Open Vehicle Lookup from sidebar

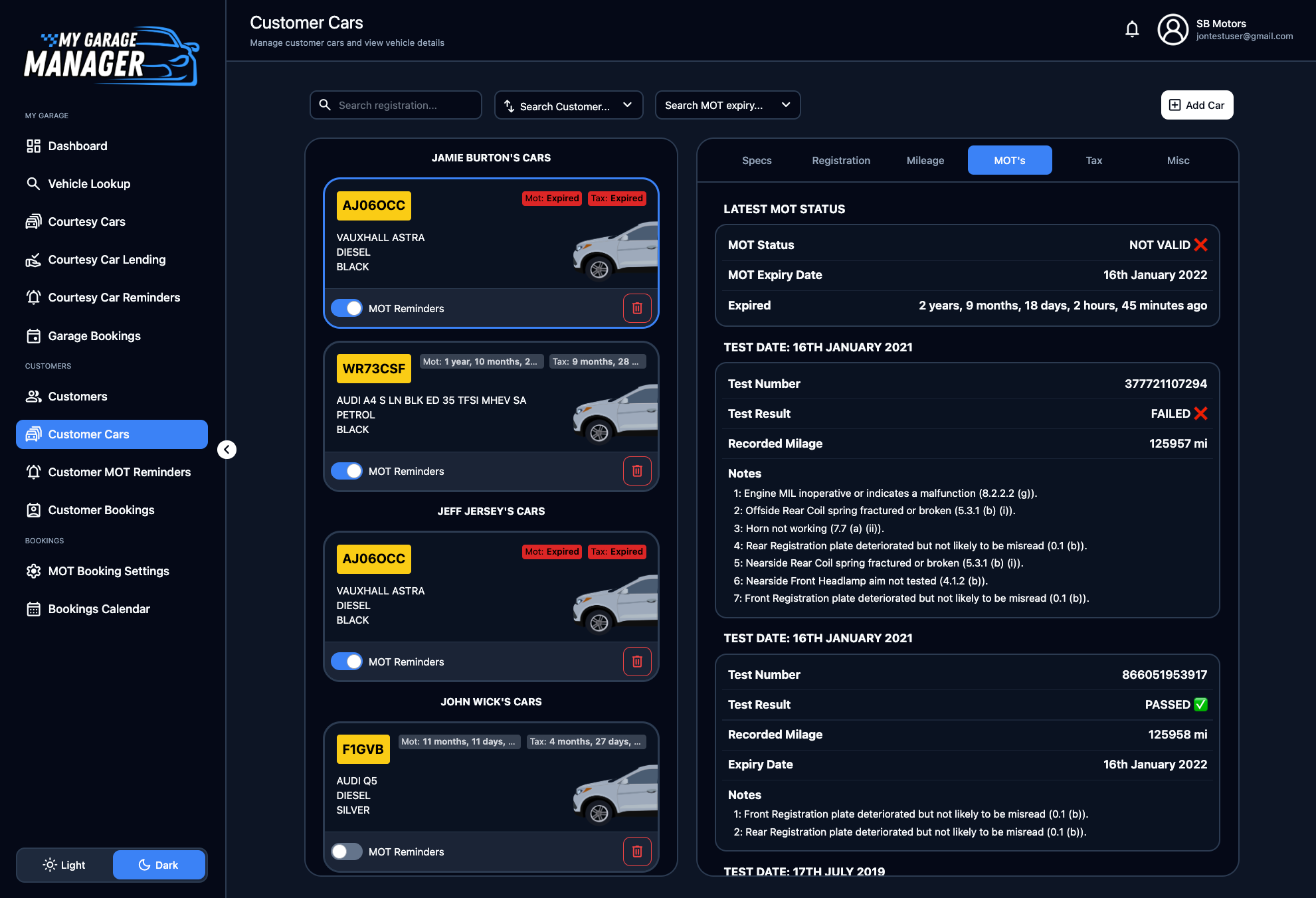pyautogui.click(x=89, y=184)
